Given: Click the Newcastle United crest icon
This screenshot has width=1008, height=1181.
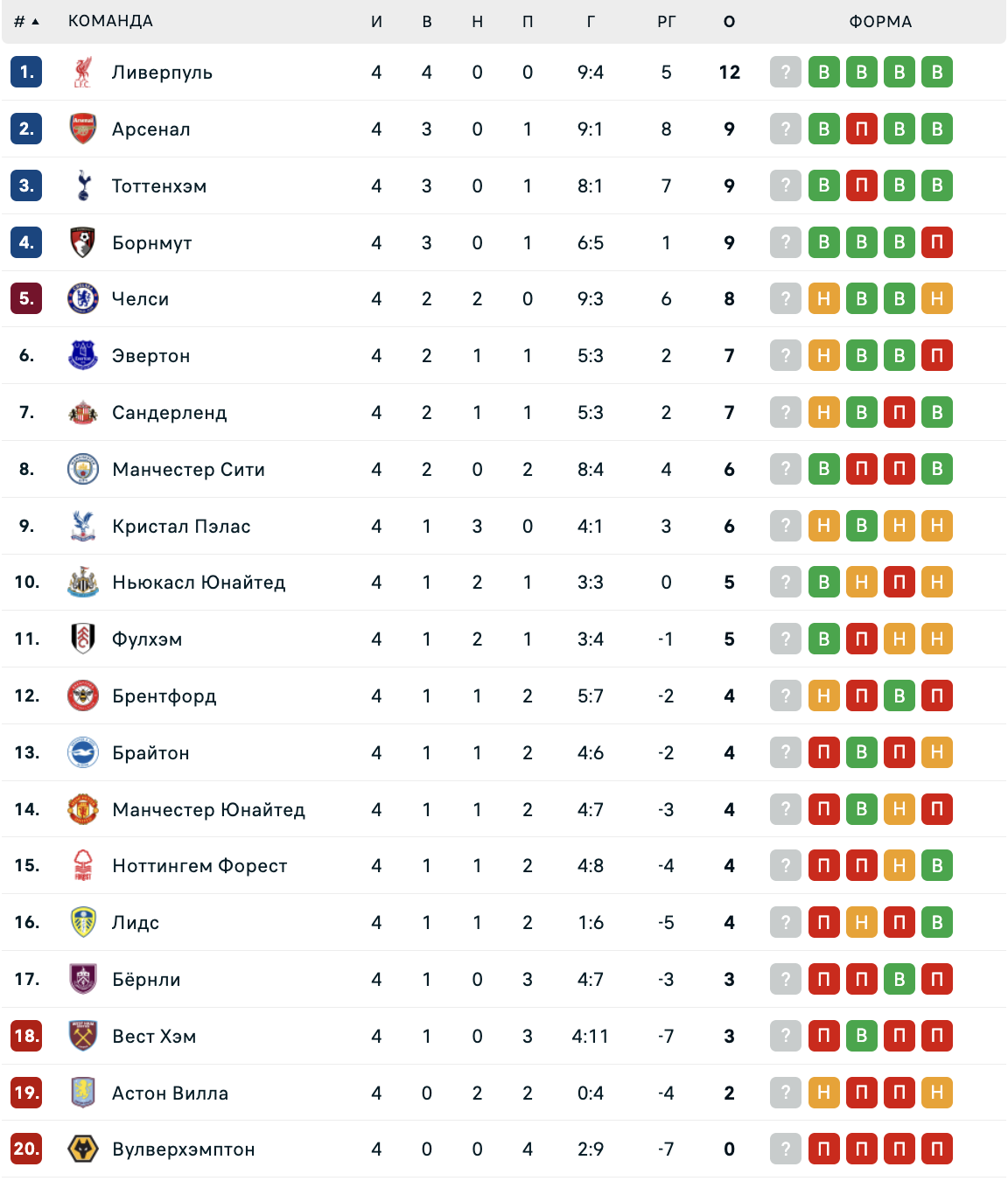Looking at the screenshot, I should pyautogui.click(x=82, y=583).
